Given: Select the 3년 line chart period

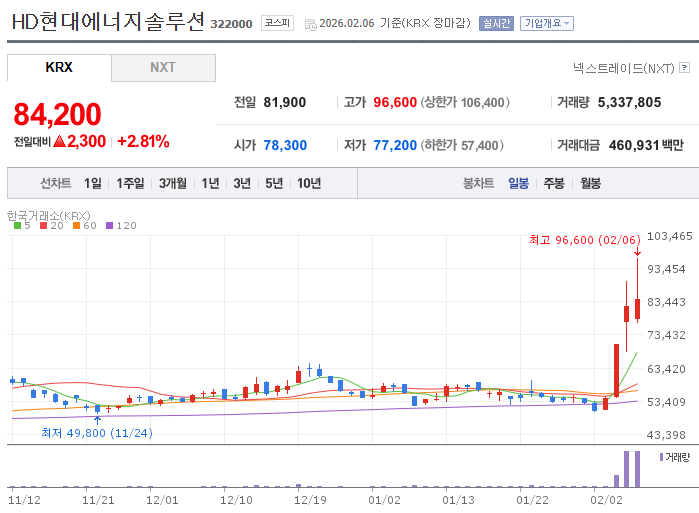Looking at the screenshot, I should [242, 183].
